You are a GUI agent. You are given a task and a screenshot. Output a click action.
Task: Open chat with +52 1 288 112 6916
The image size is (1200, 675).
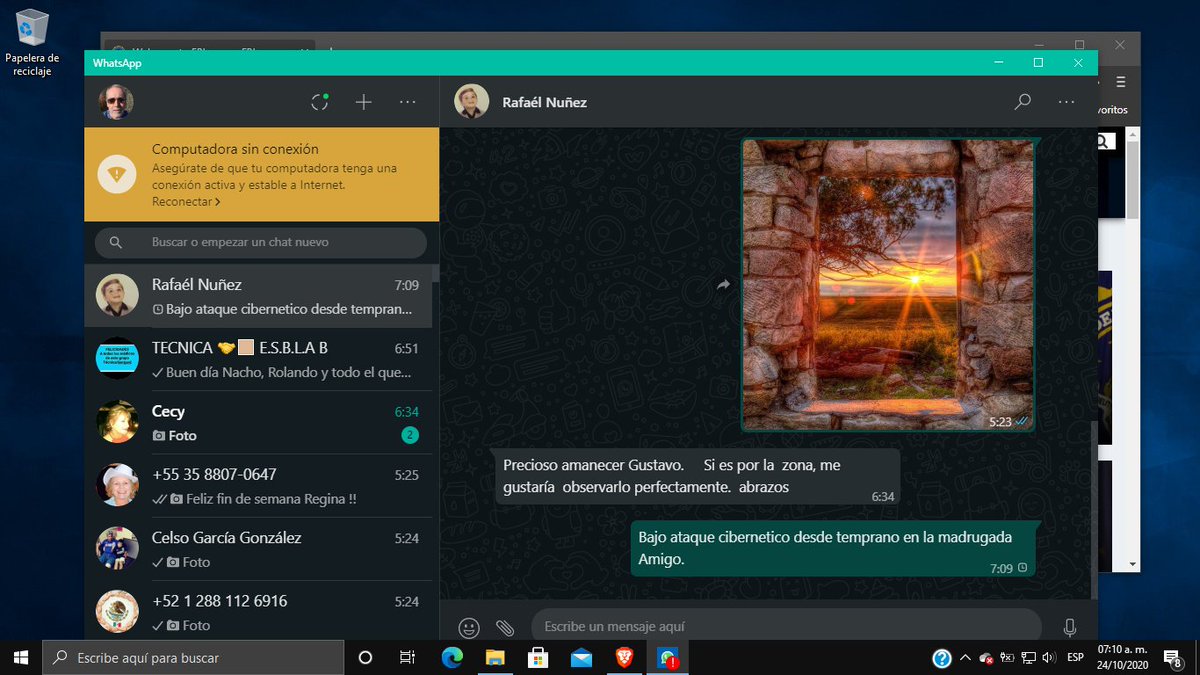tap(258, 611)
